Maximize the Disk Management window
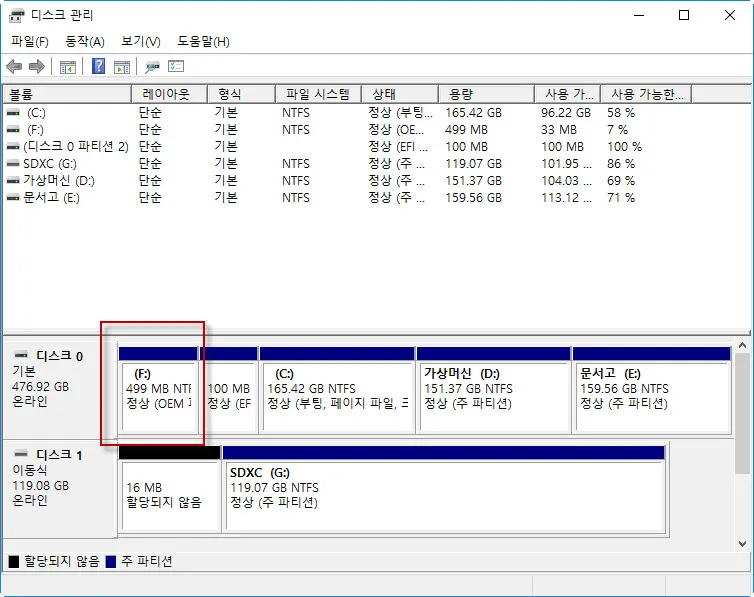754x597 pixels. tap(684, 15)
